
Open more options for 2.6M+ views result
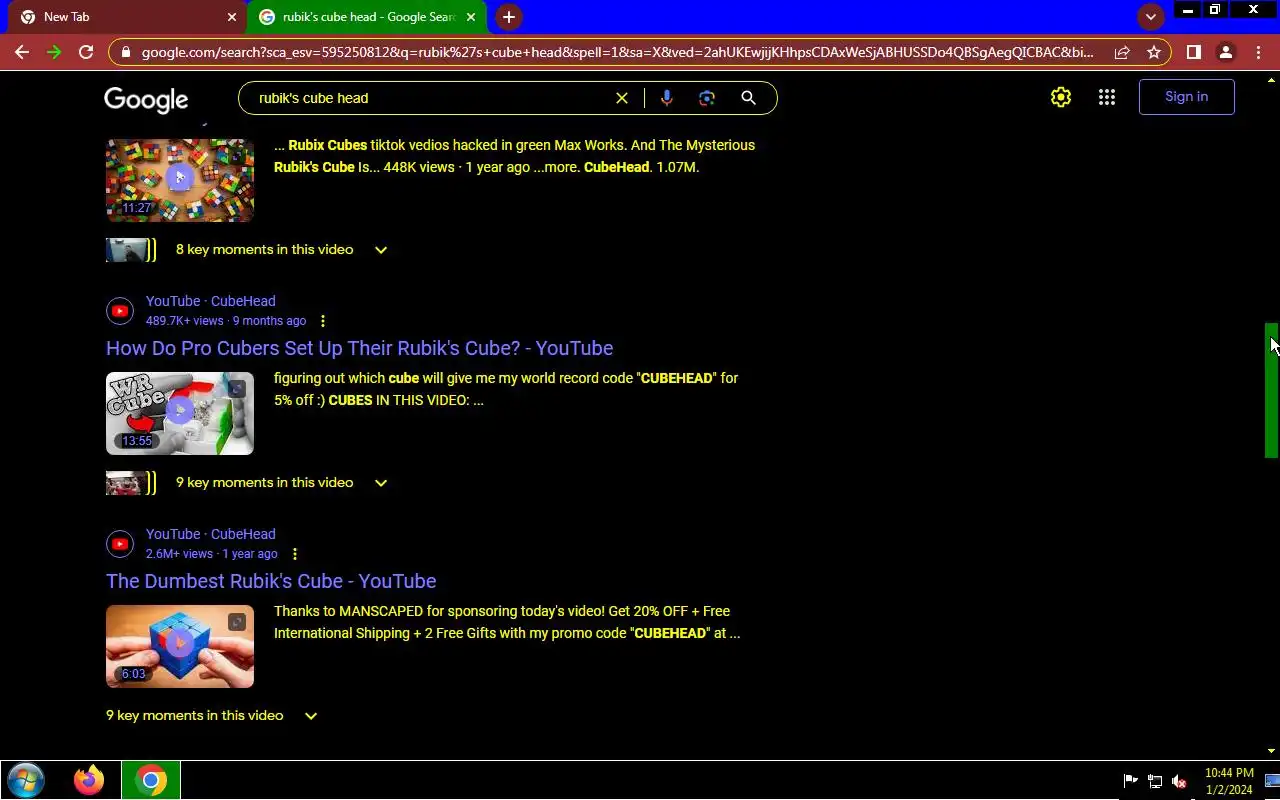(294, 554)
